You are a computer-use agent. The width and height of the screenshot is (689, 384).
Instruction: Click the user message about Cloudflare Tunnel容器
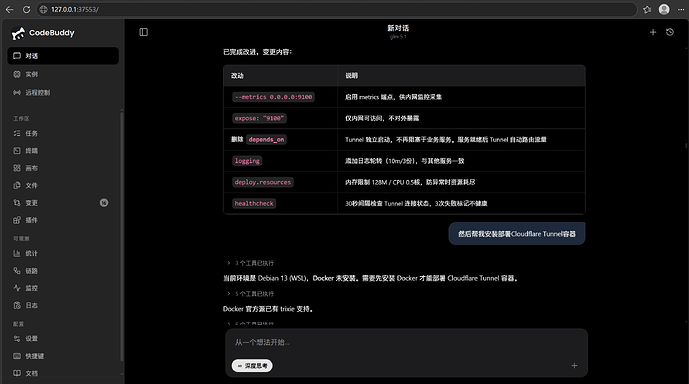517,234
